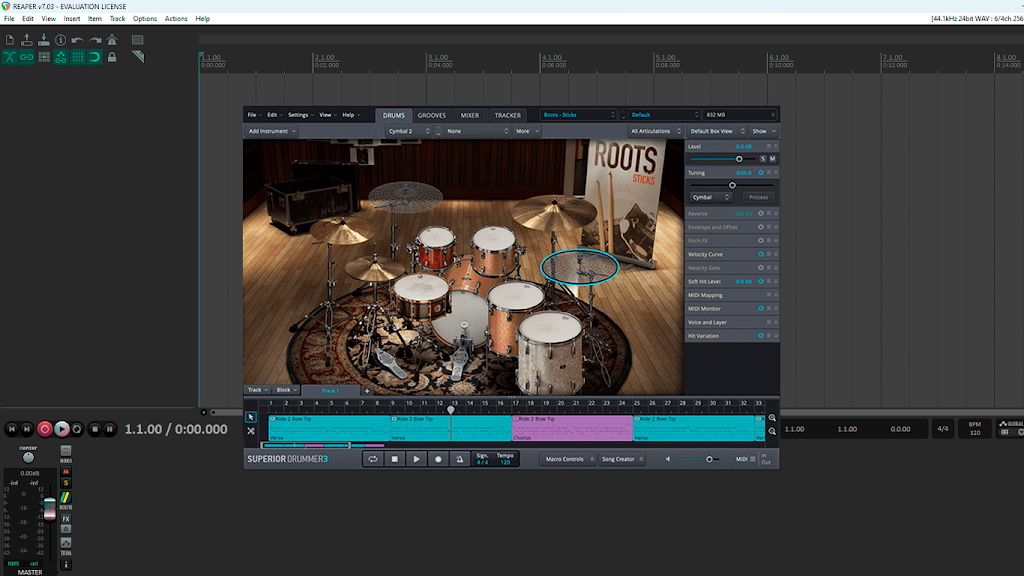Toggle ripple editing icon

[x=44, y=57]
